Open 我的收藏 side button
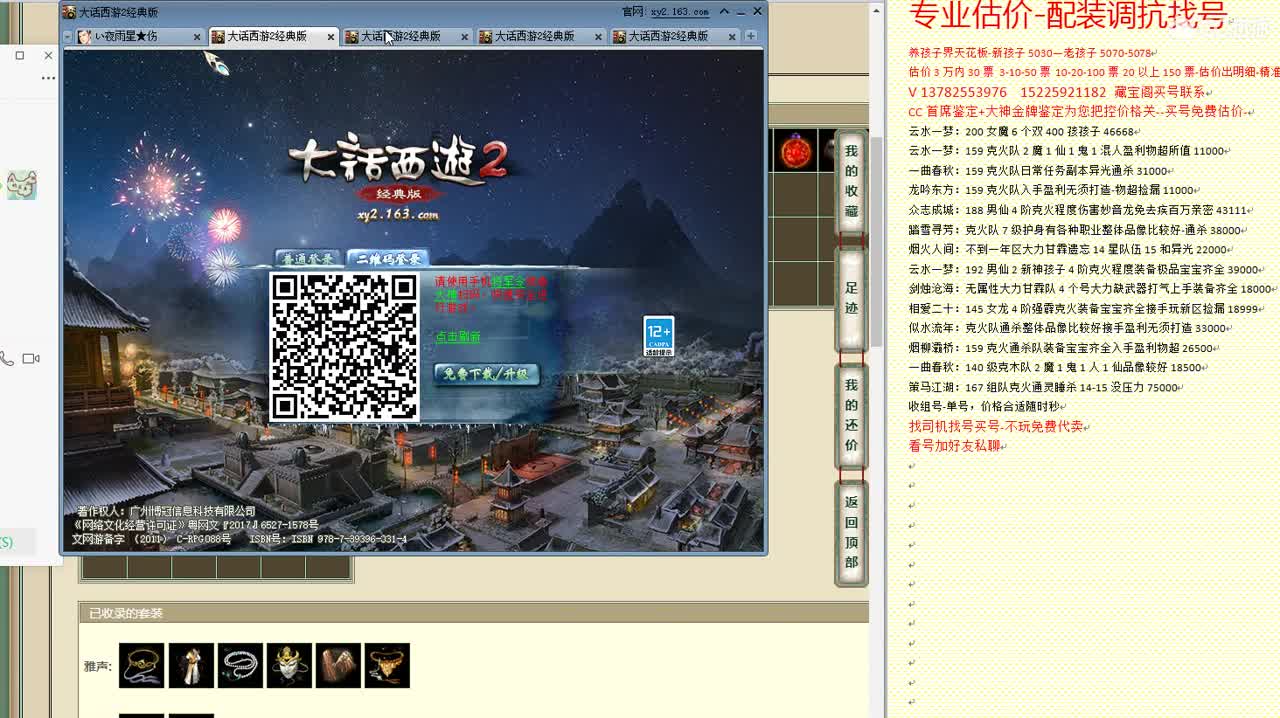1280x718 pixels. tap(851, 181)
